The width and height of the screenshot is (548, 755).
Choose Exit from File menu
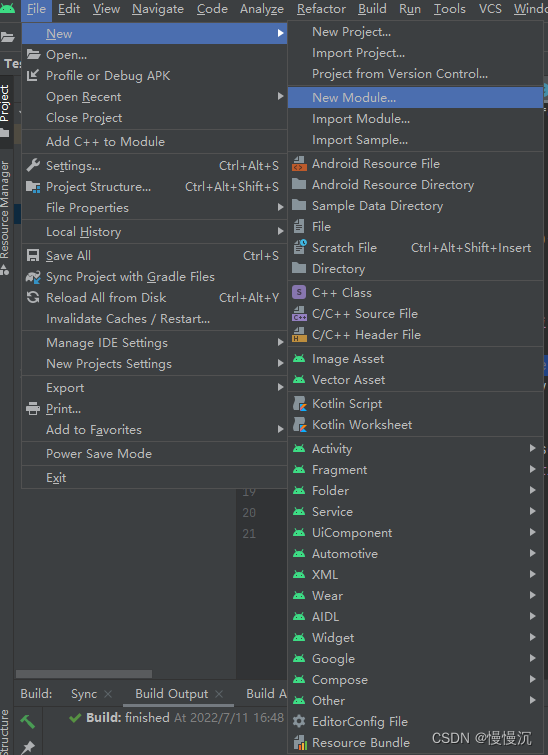(154, 478)
